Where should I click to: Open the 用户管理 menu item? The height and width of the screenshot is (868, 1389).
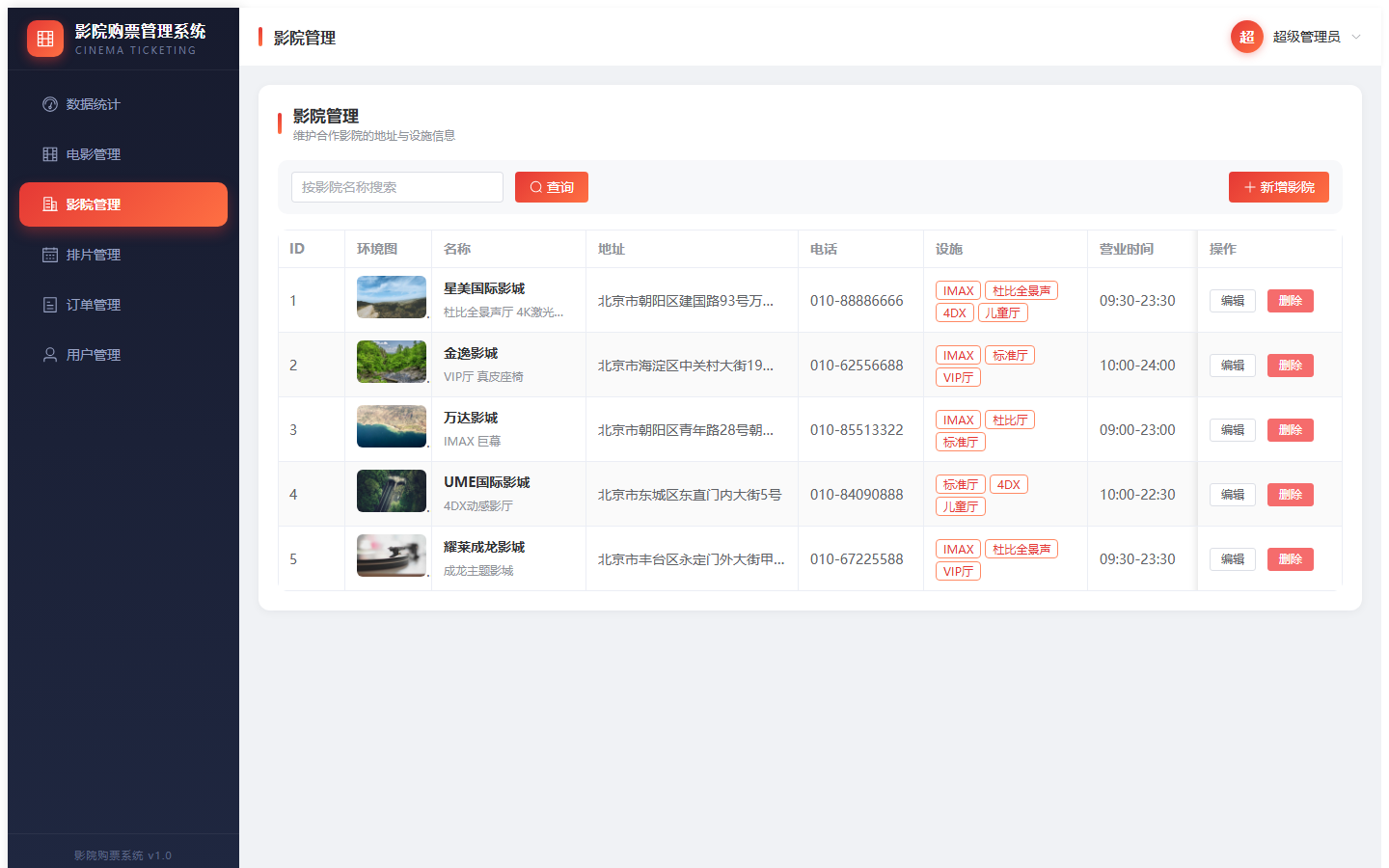(x=123, y=355)
